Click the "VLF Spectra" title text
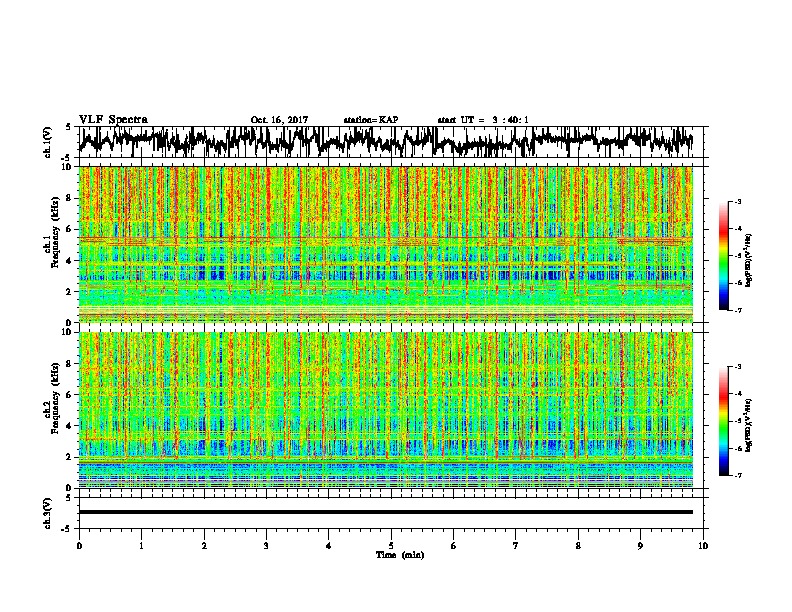The width and height of the screenshot is (792, 612). [113, 120]
